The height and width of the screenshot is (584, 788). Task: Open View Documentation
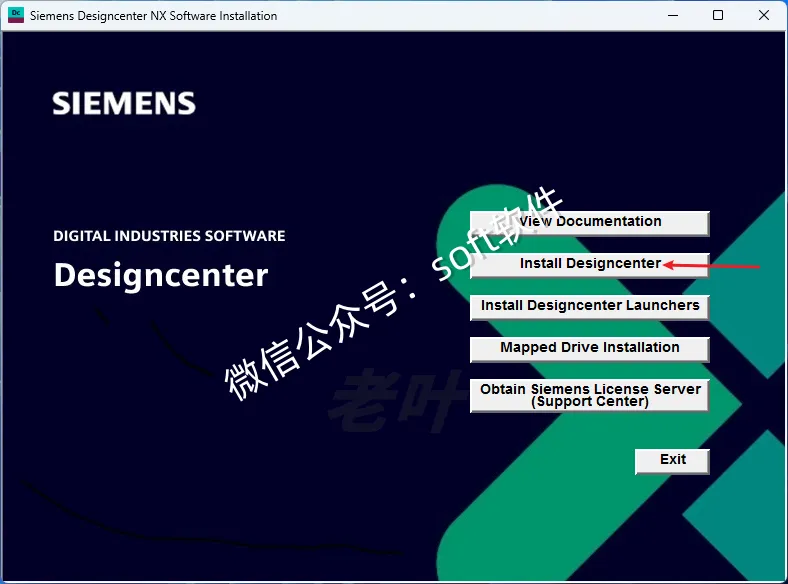pos(589,223)
